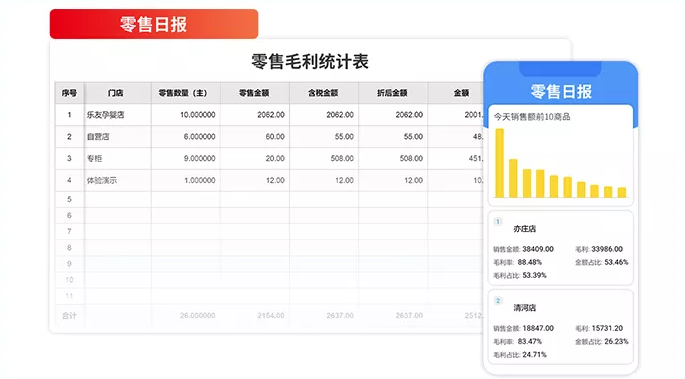Click 含税金额 55.00 in 自营店 row
Viewport: 685px width, 379px height.
[344, 137]
